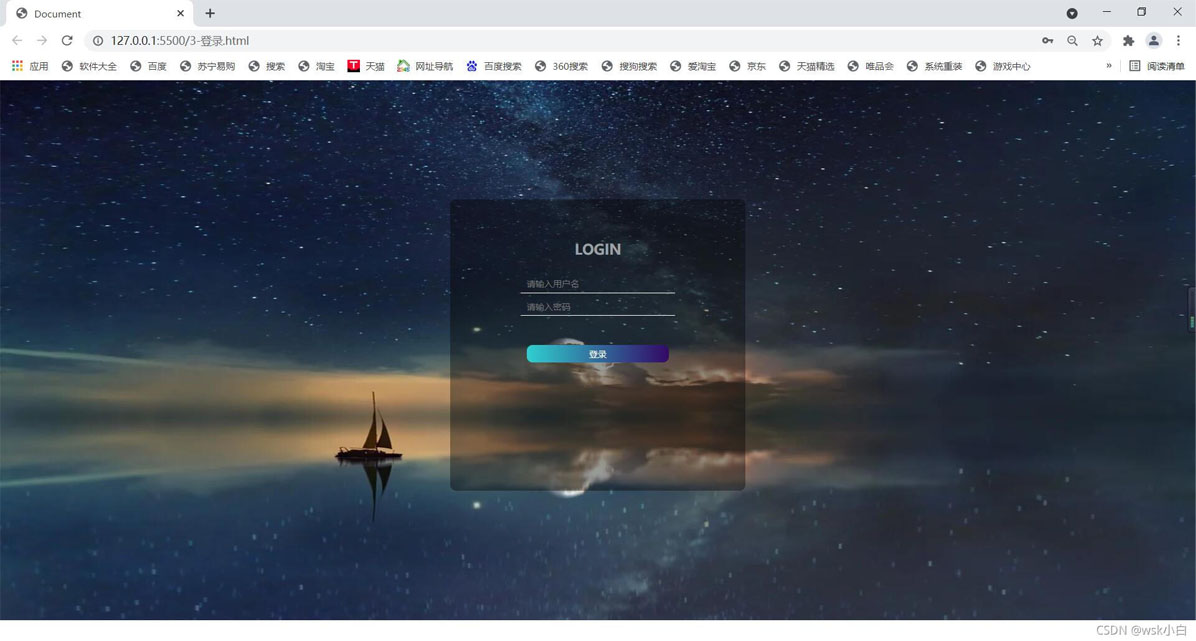Click the zoom magnifier icon
This screenshot has width=1196, height=641.
(1072, 42)
